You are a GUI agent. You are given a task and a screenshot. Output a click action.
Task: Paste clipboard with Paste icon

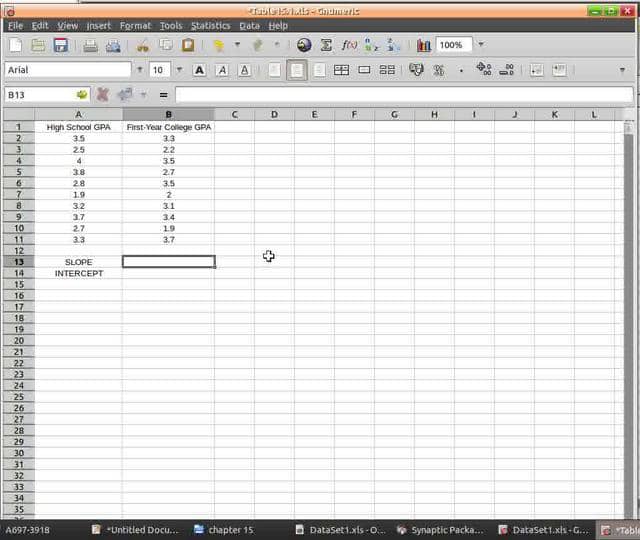(188, 45)
